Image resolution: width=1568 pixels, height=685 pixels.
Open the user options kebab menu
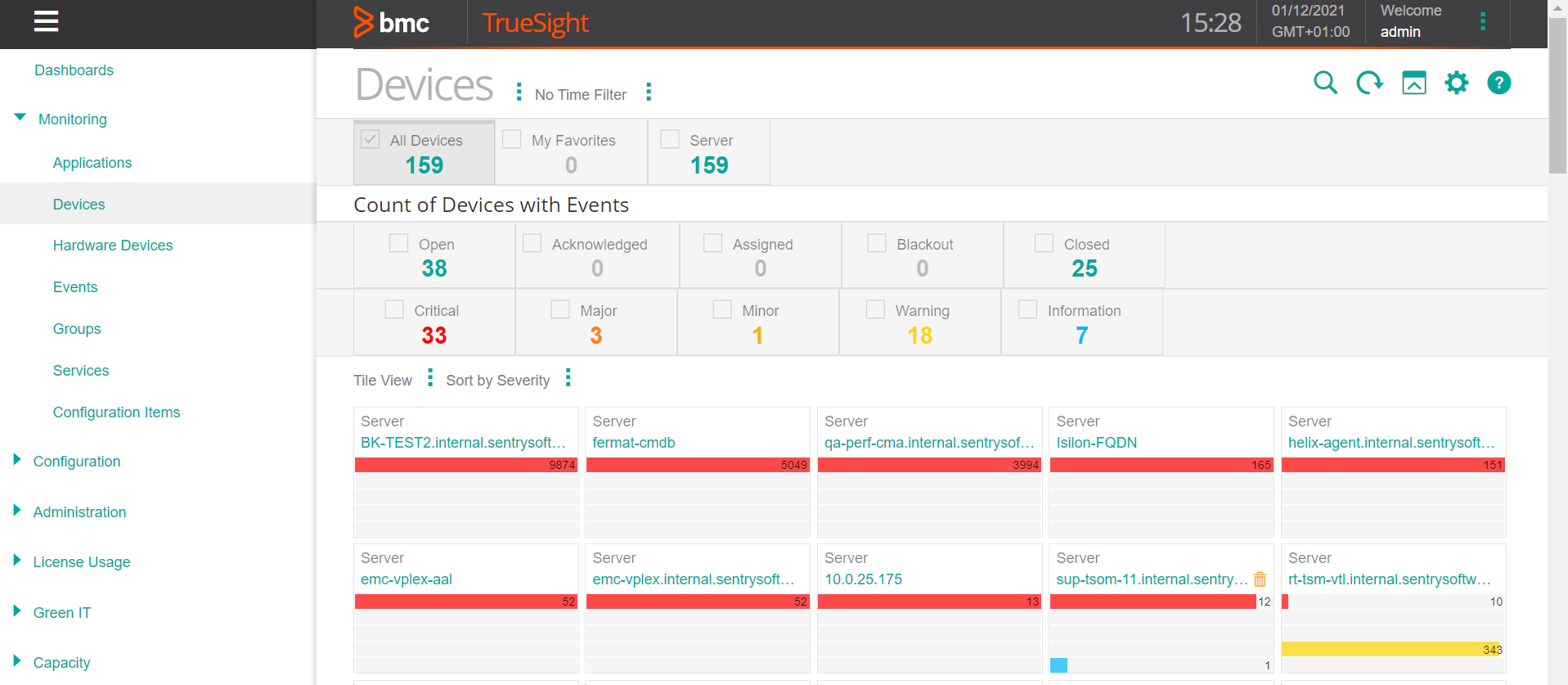click(x=1483, y=21)
